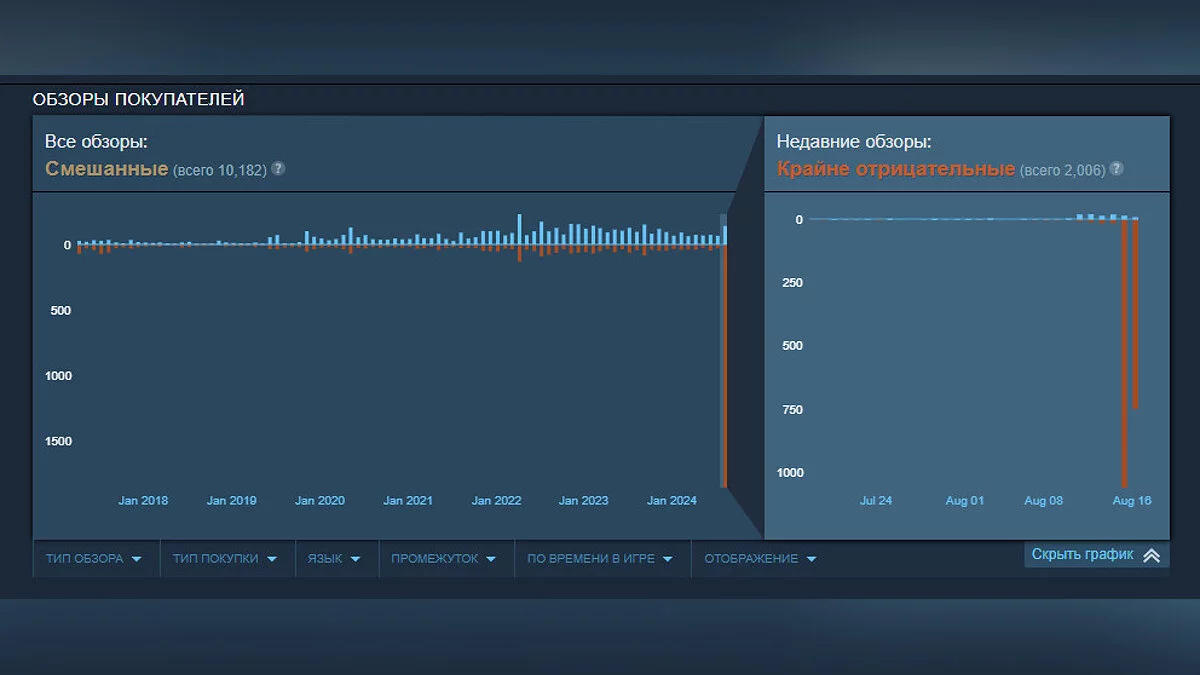Expand the ПРОМЕЖУТОК date range filter

pos(444,559)
